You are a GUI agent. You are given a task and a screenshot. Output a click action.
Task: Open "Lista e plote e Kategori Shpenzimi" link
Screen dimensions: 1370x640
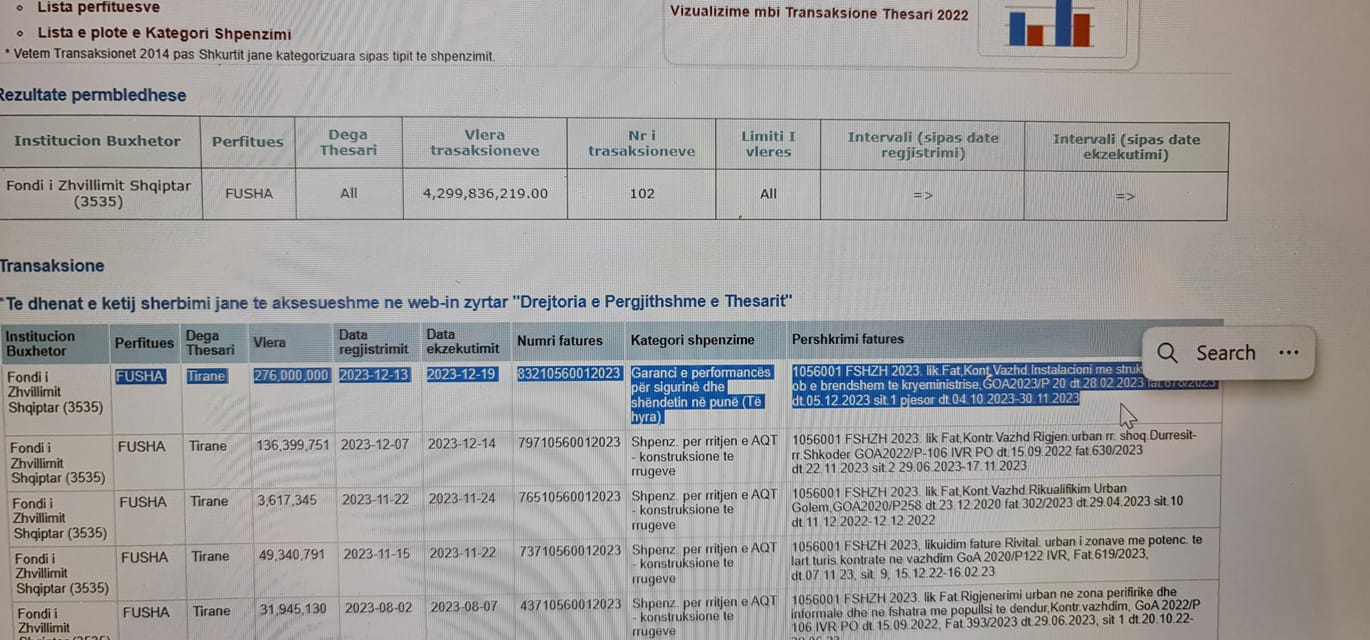[x=164, y=33]
